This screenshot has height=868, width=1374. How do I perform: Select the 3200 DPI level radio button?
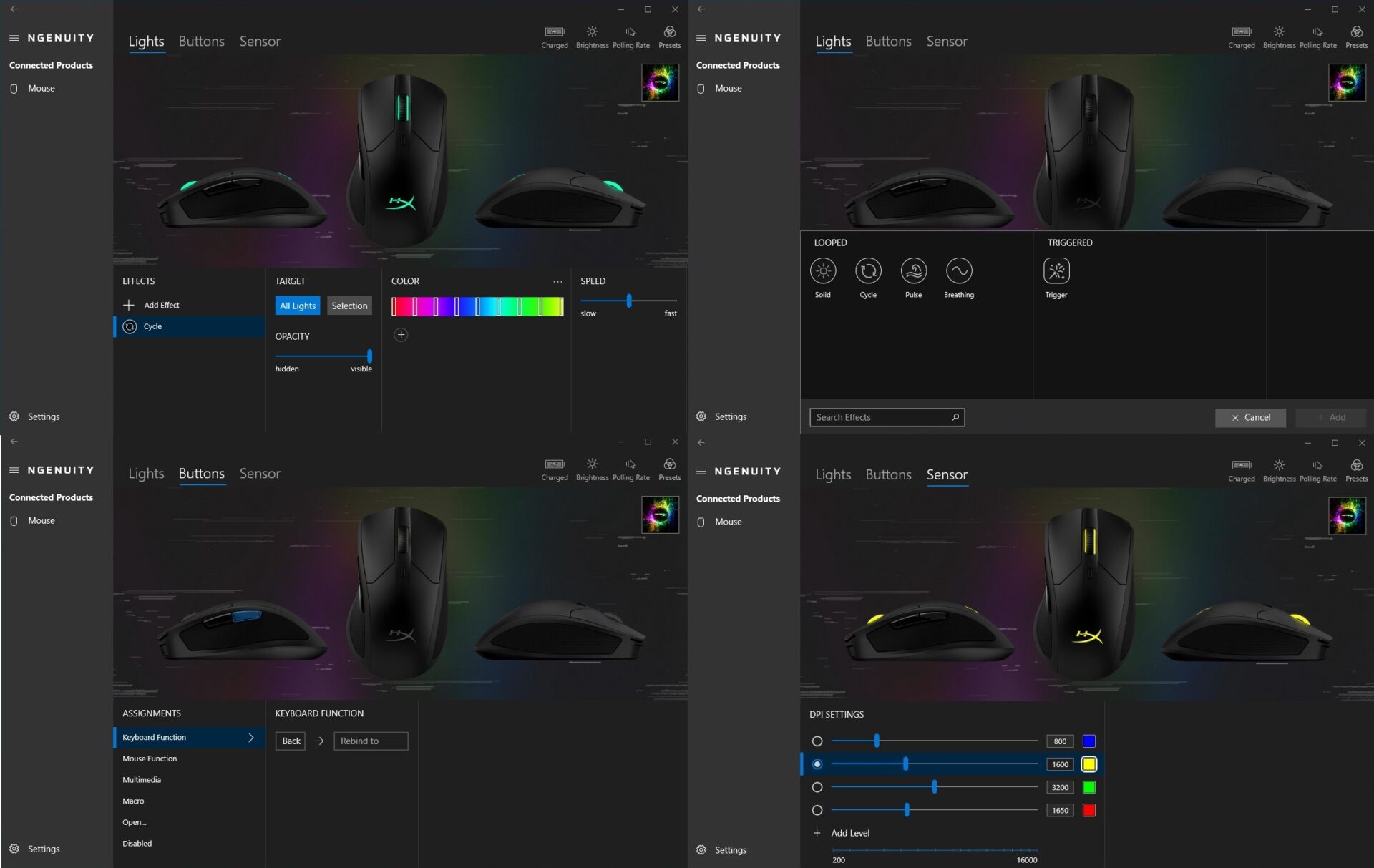pos(817,787)
